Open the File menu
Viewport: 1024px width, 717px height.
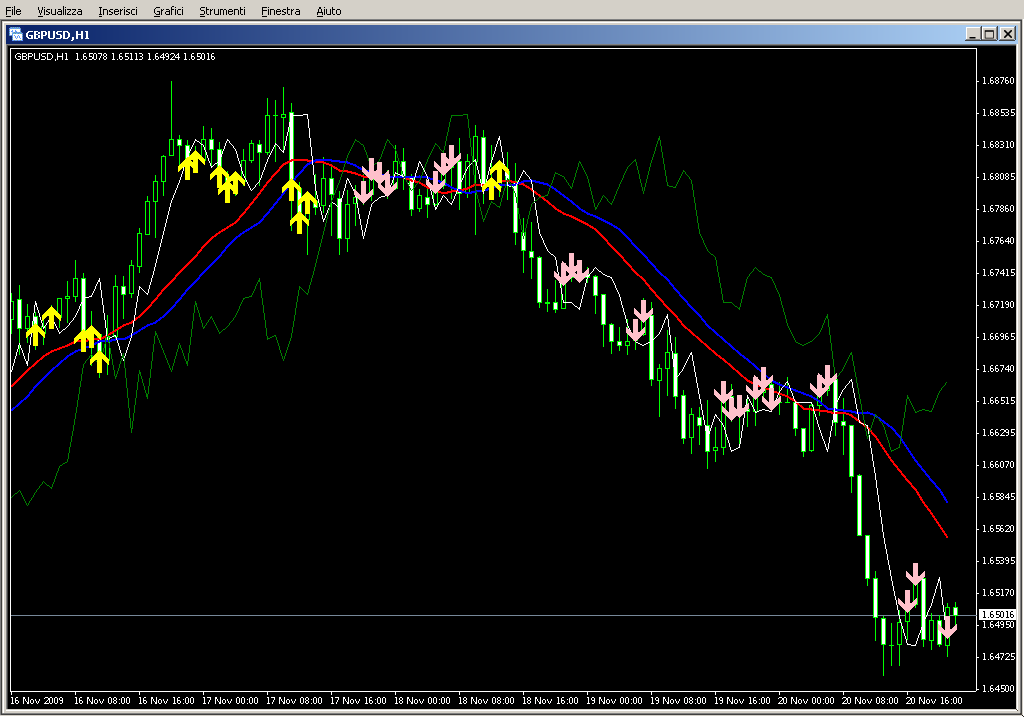pos(13,11)
